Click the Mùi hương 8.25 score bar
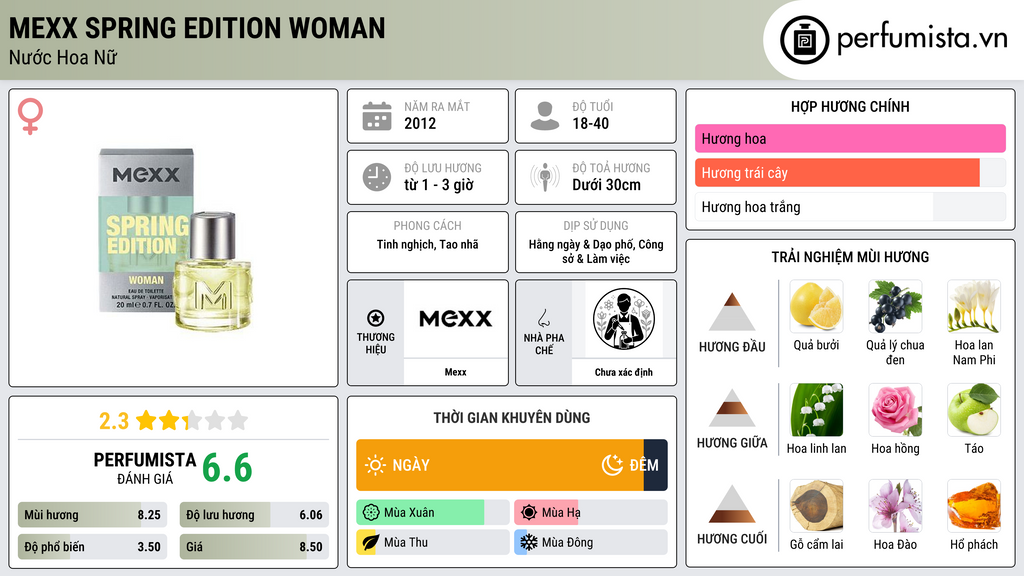This screenshot has height=576, width=1024. tap(92, 515)
